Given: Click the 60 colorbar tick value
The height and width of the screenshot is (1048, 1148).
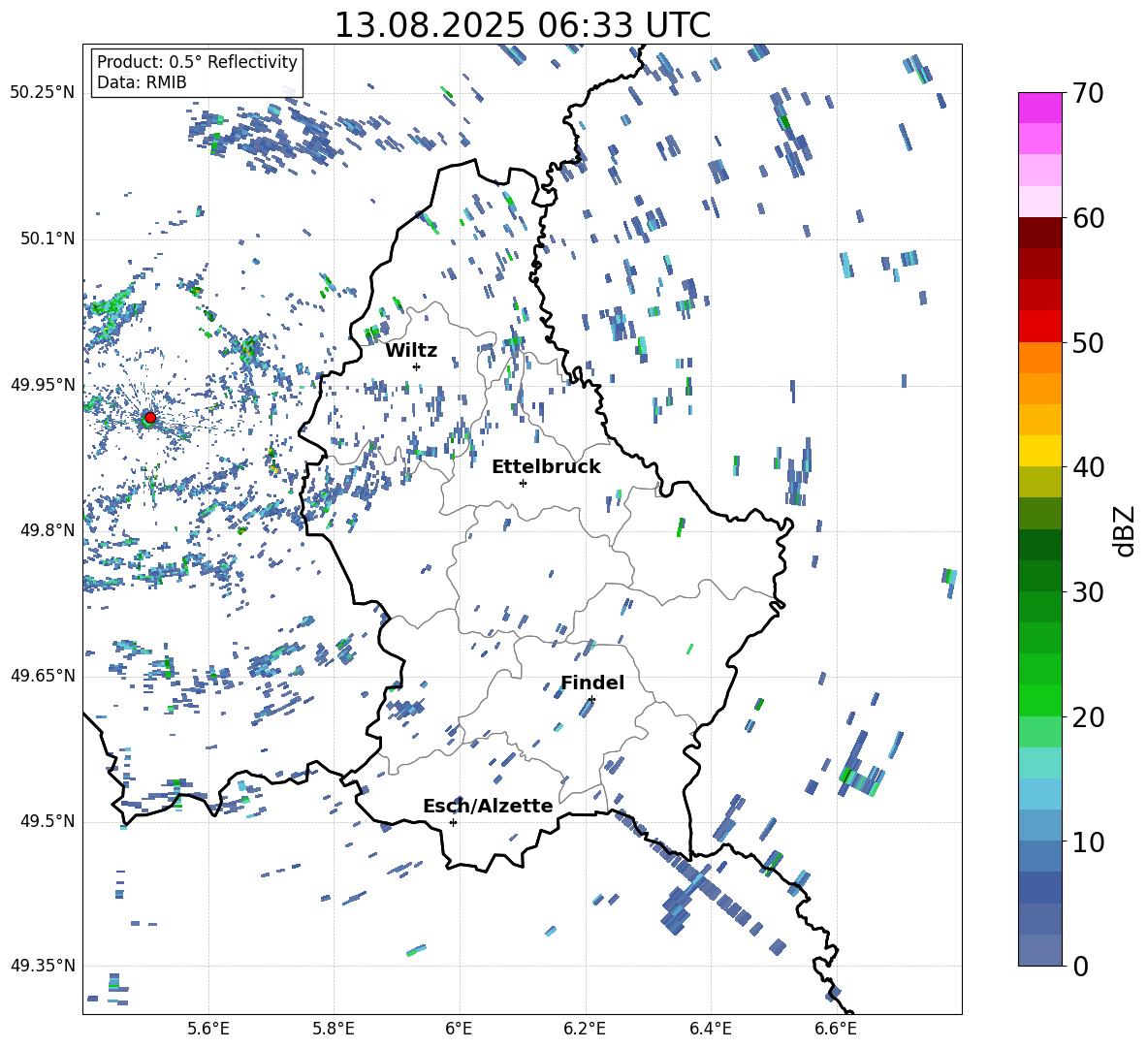Looking at the screenshot, I should click(1089, 218).
